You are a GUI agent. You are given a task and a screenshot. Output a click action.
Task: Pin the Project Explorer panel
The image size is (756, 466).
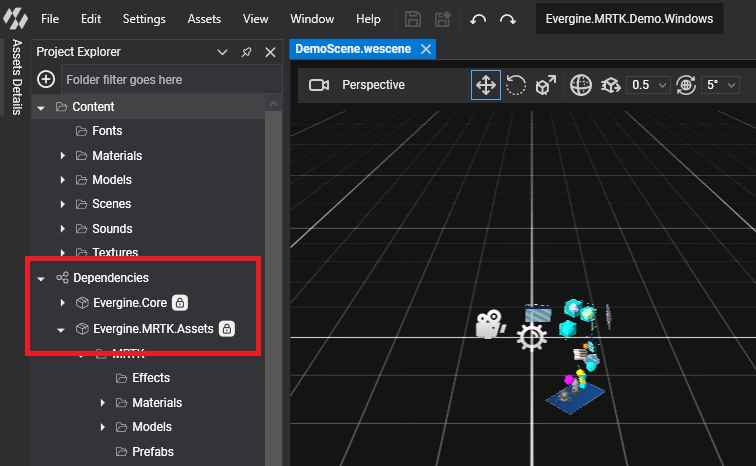(247, 52)
